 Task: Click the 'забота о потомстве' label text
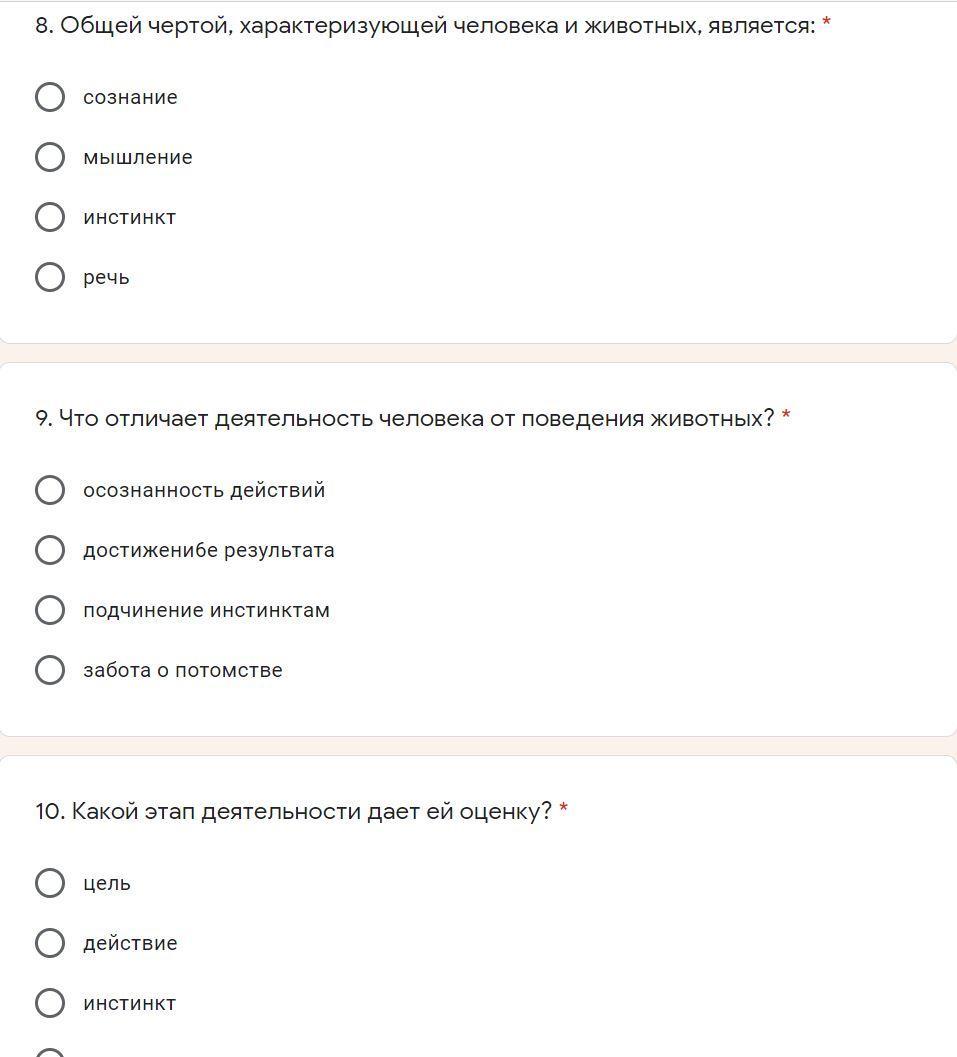click(183, 670)
